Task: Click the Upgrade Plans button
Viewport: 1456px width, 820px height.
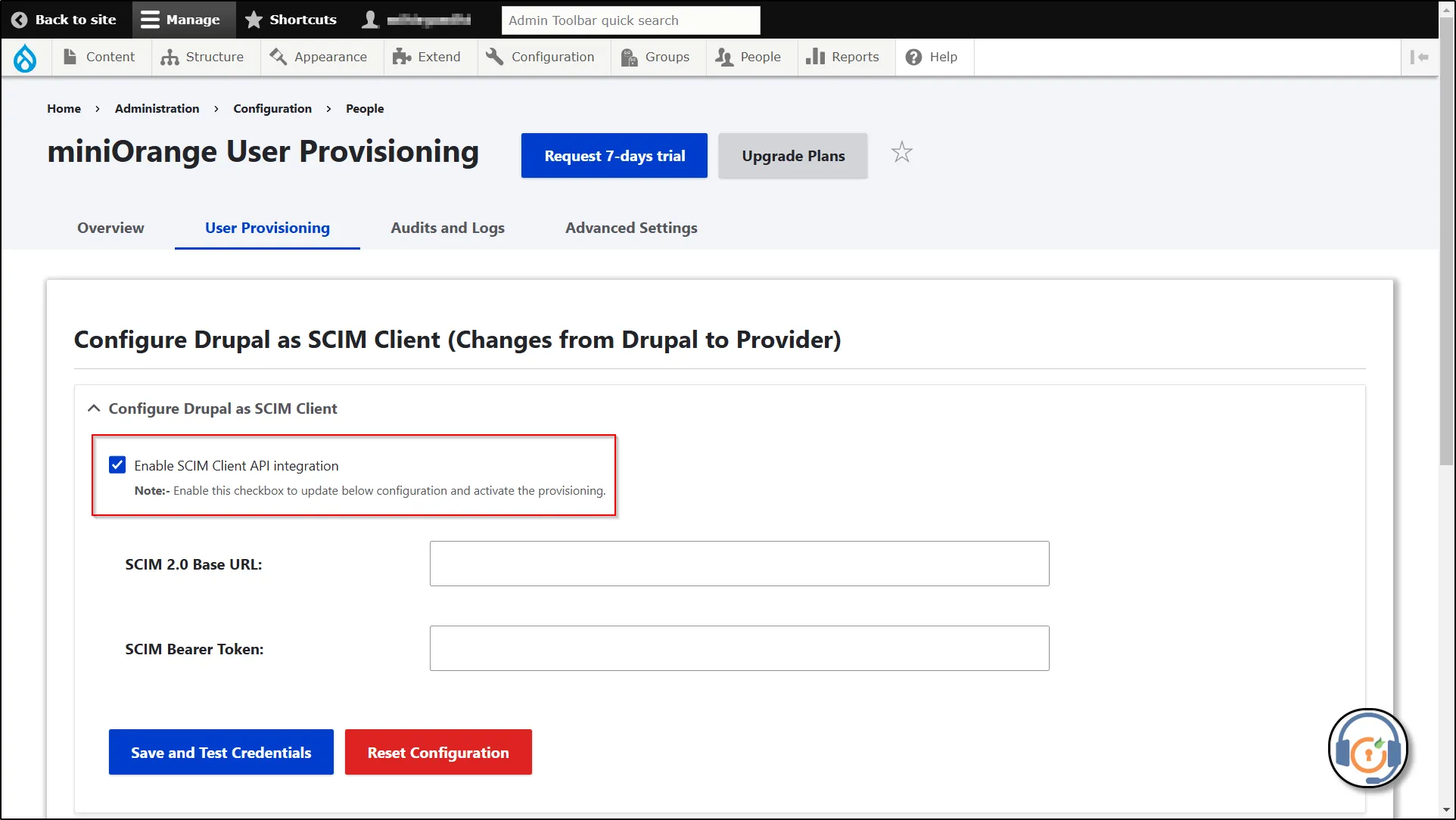Action: [x=792, y=156]
